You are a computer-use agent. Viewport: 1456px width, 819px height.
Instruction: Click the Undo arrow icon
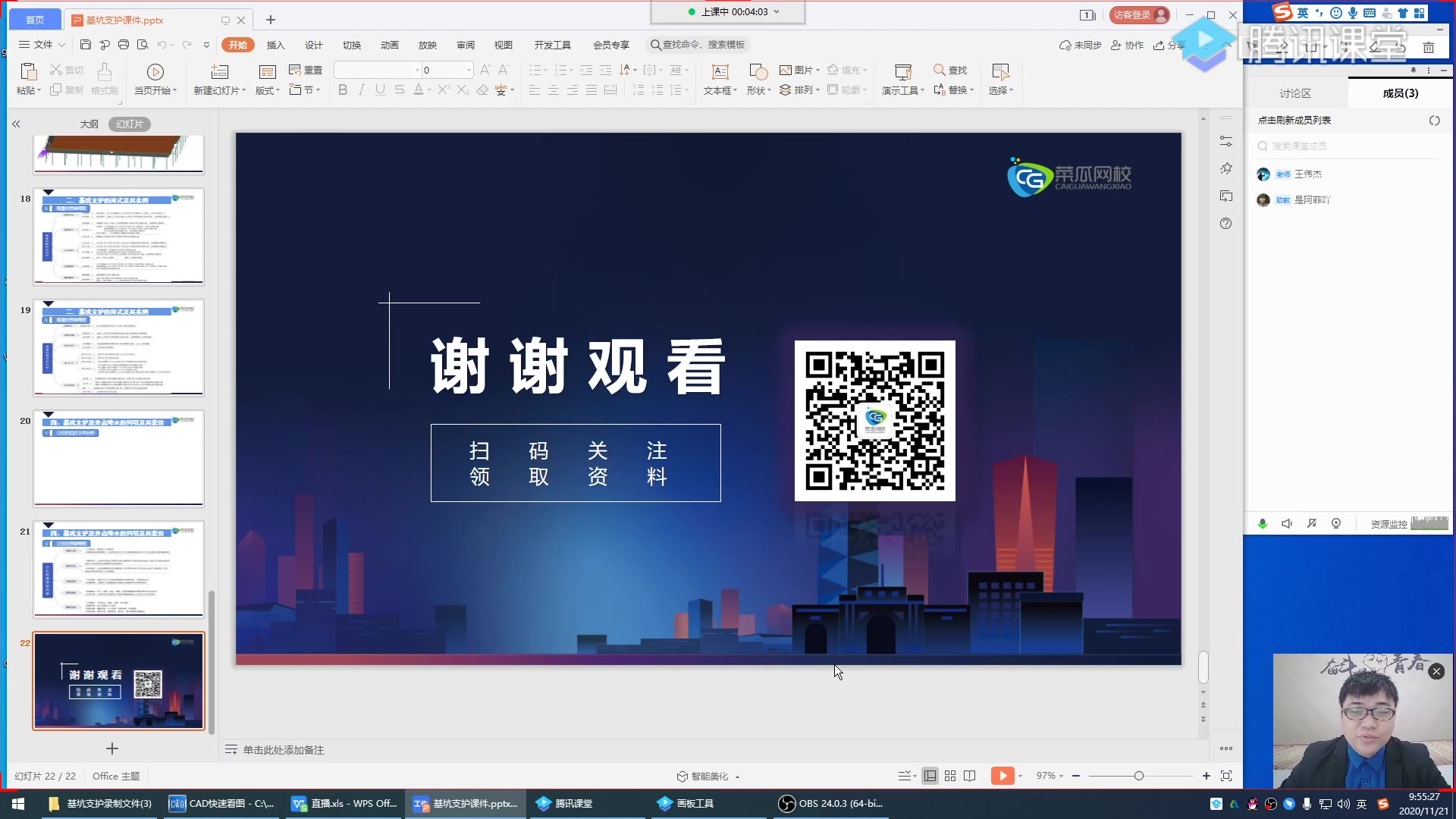162,45
